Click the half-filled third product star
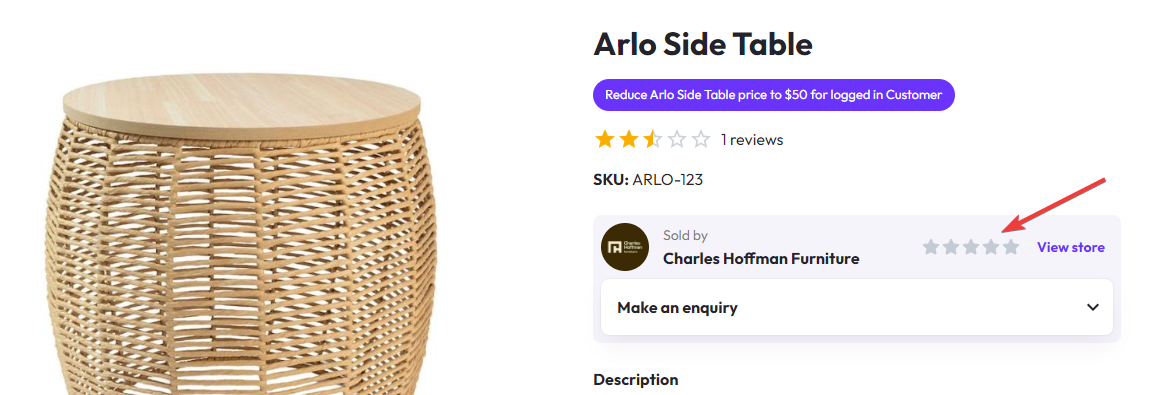 [653, 139]
